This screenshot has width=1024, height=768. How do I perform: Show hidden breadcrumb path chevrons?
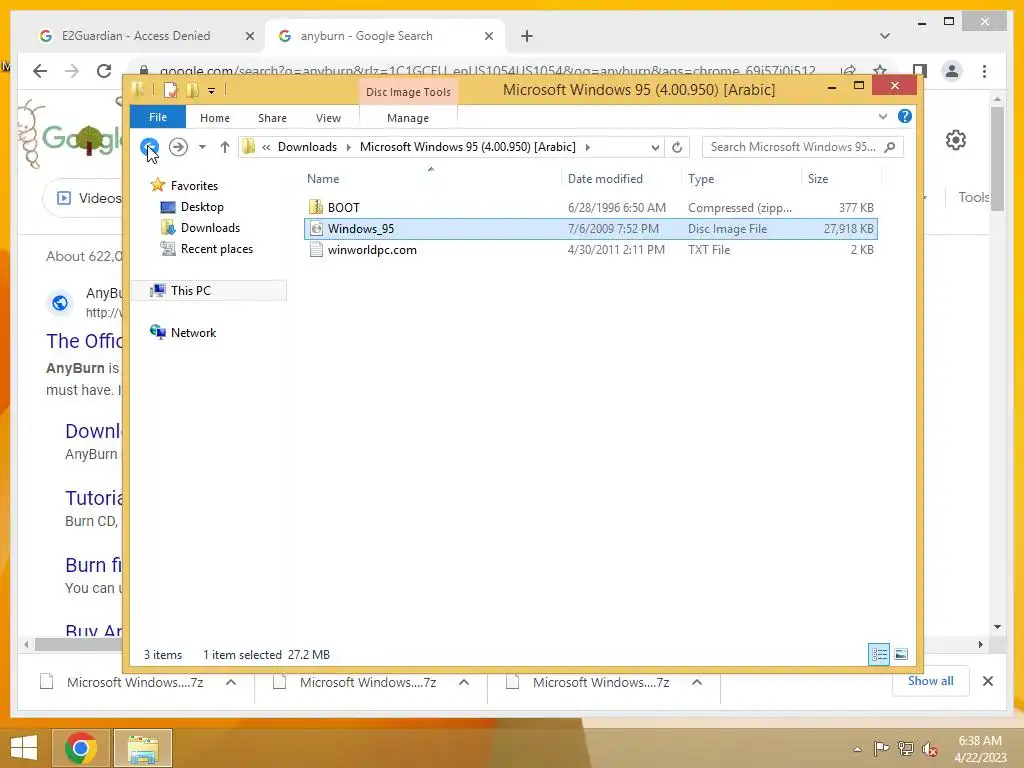click(x=266, y=147)
